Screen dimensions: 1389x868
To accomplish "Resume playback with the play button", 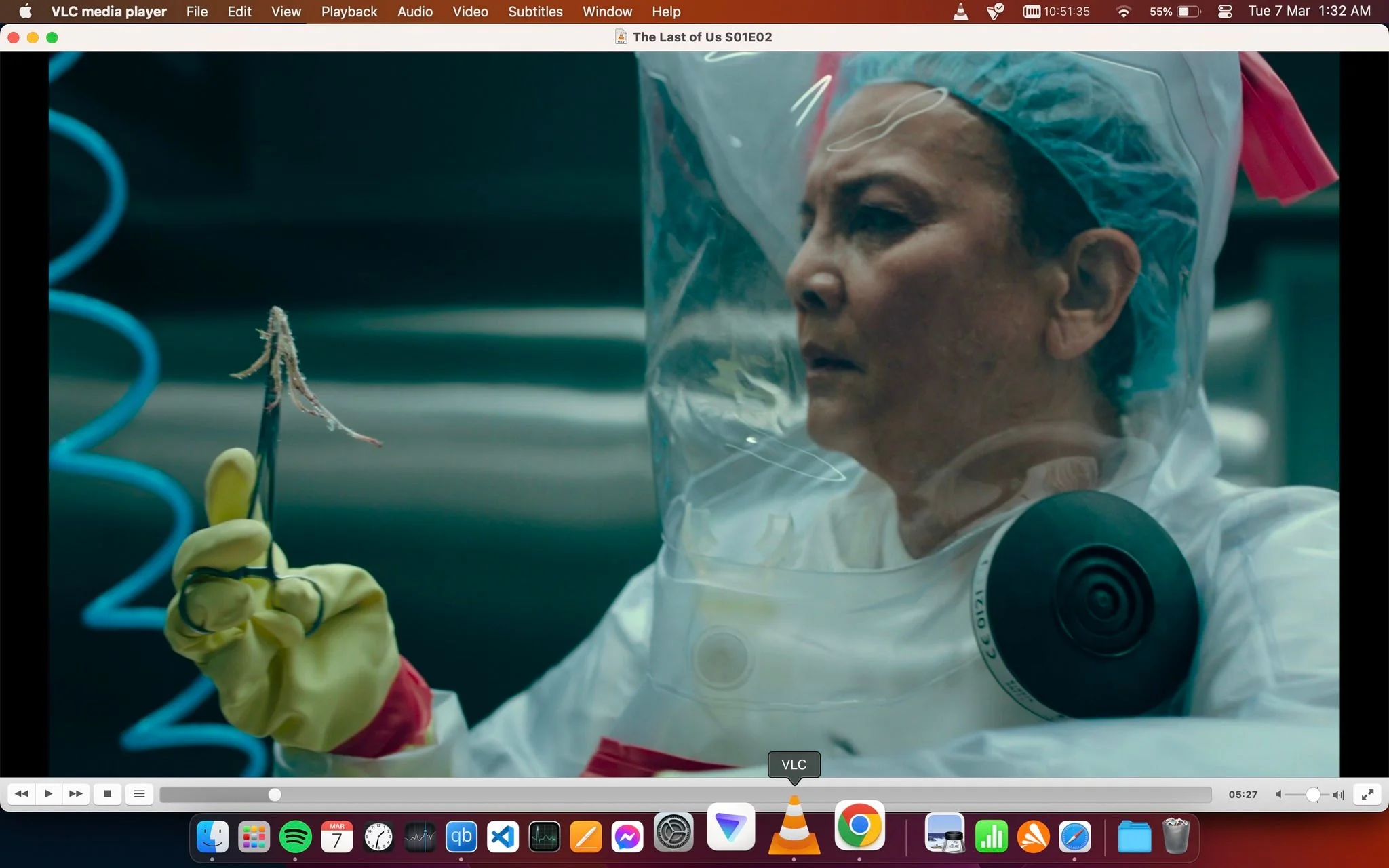I will [x=49, y=794].
